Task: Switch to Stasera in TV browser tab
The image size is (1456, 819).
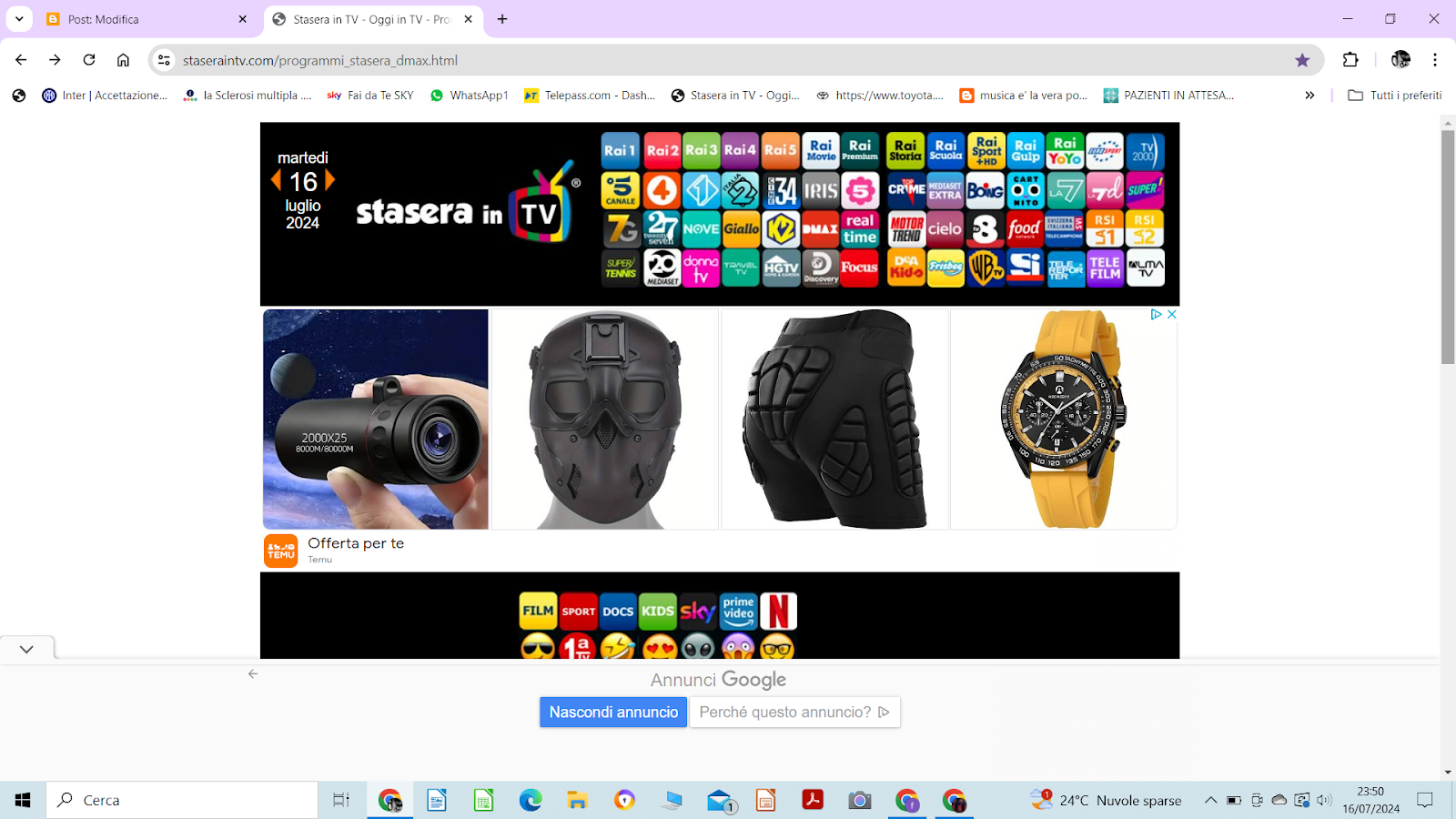Action: [x=373, y=19]
